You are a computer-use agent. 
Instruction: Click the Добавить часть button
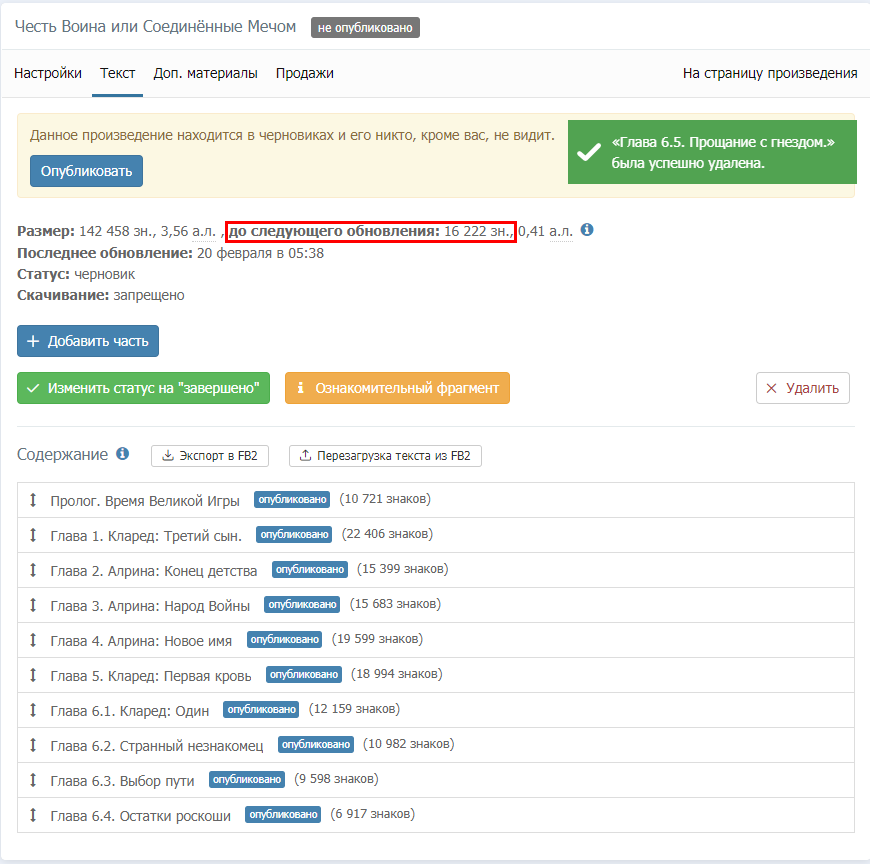(88, 341)
